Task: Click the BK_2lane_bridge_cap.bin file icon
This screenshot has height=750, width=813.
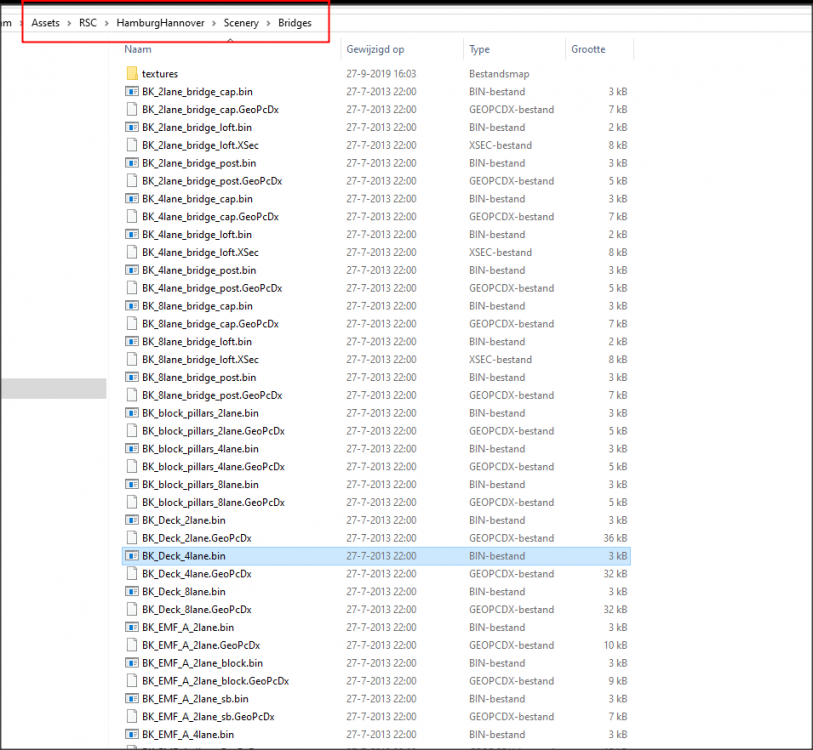Action: 132,92
